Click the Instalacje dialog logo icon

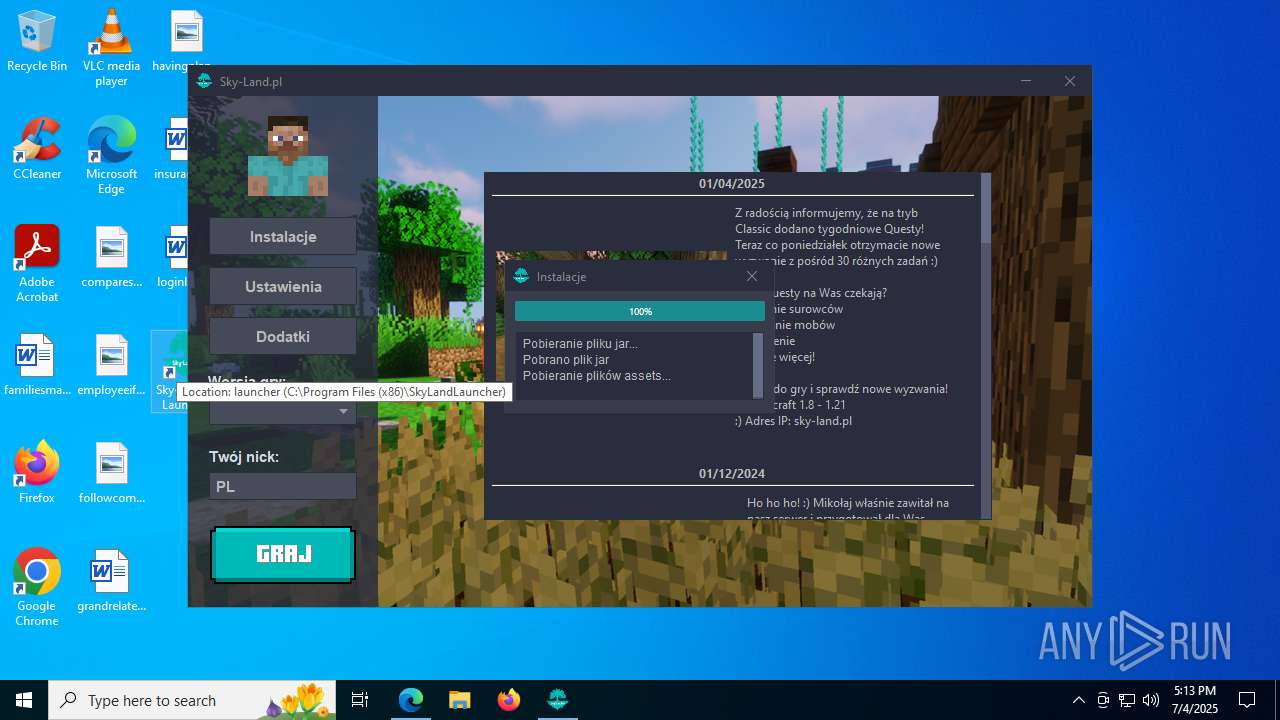click(520, 276)
